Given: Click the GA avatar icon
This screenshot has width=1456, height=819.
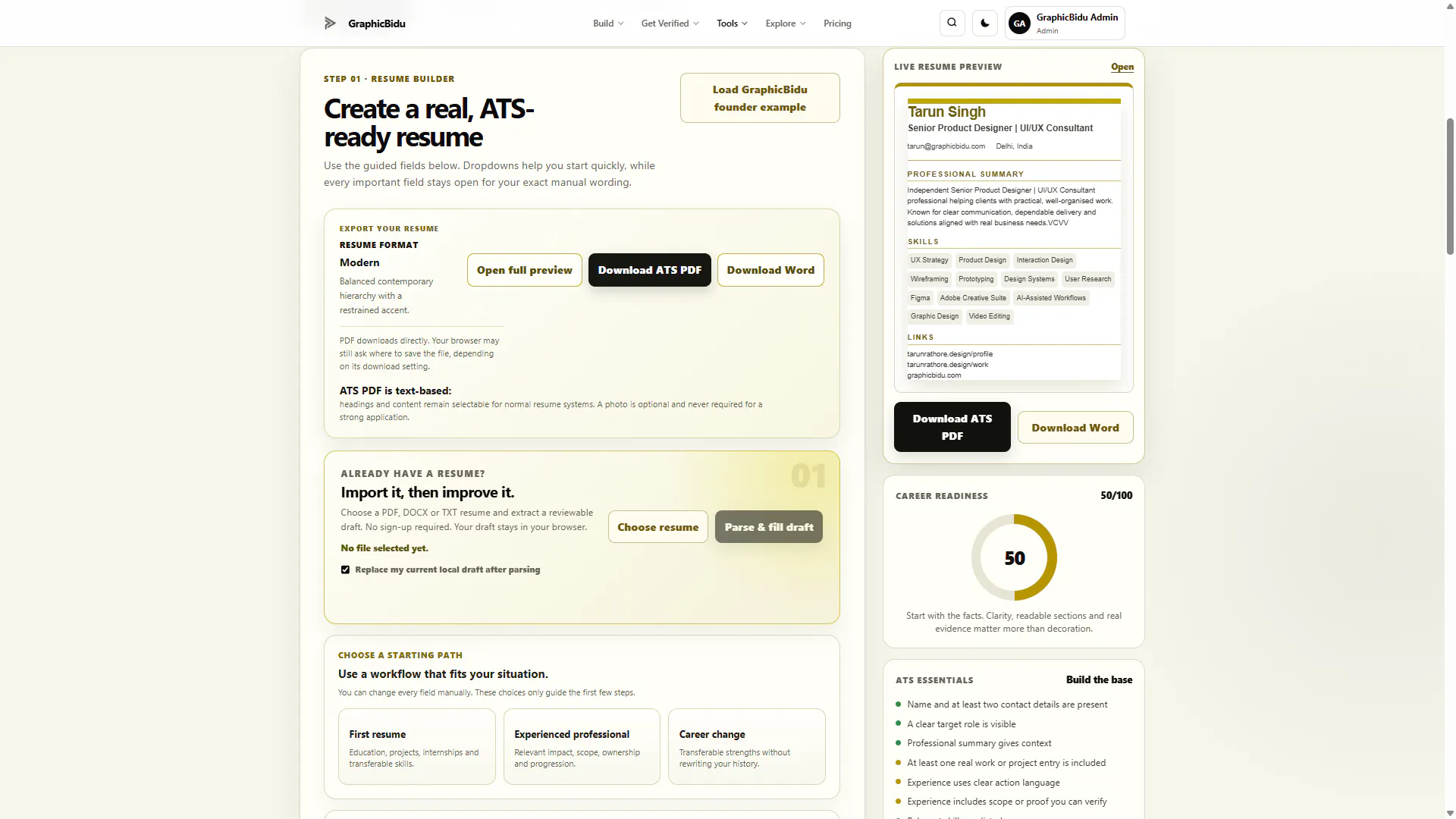Looking at the screenshot, I should (1020, 24).
